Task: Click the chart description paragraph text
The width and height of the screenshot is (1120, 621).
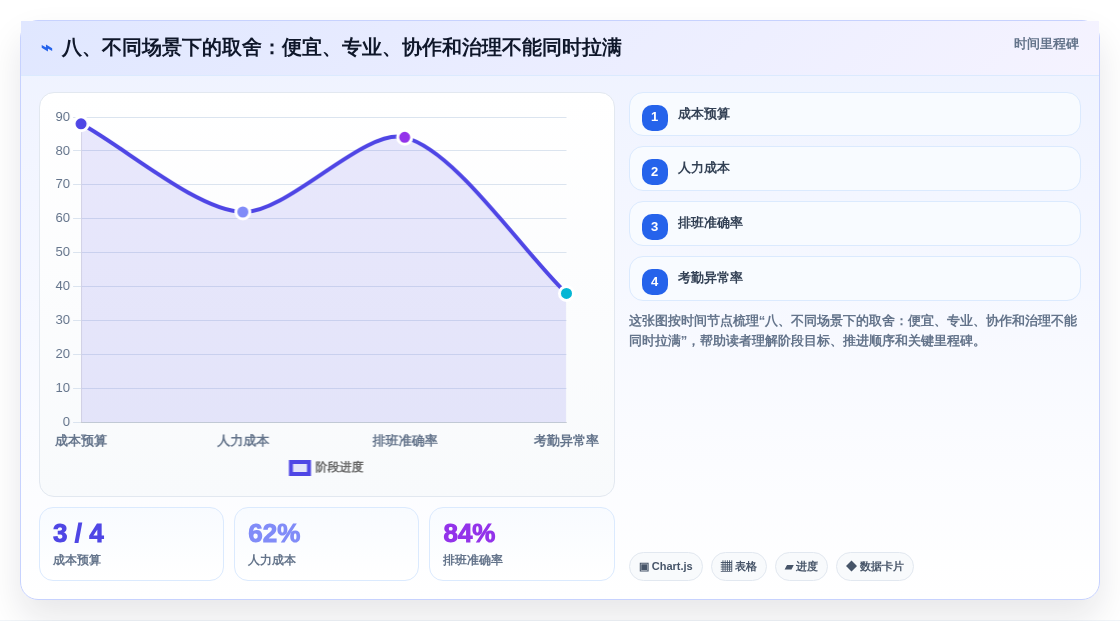Action: pos(853,331)
